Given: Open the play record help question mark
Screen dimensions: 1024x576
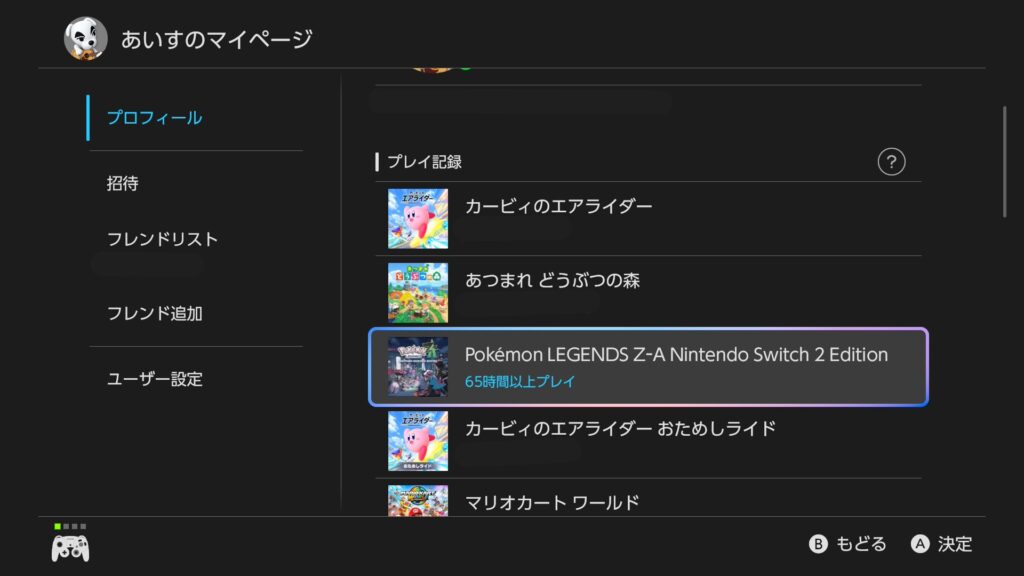Looking at the screenshot, I should 890,162.
